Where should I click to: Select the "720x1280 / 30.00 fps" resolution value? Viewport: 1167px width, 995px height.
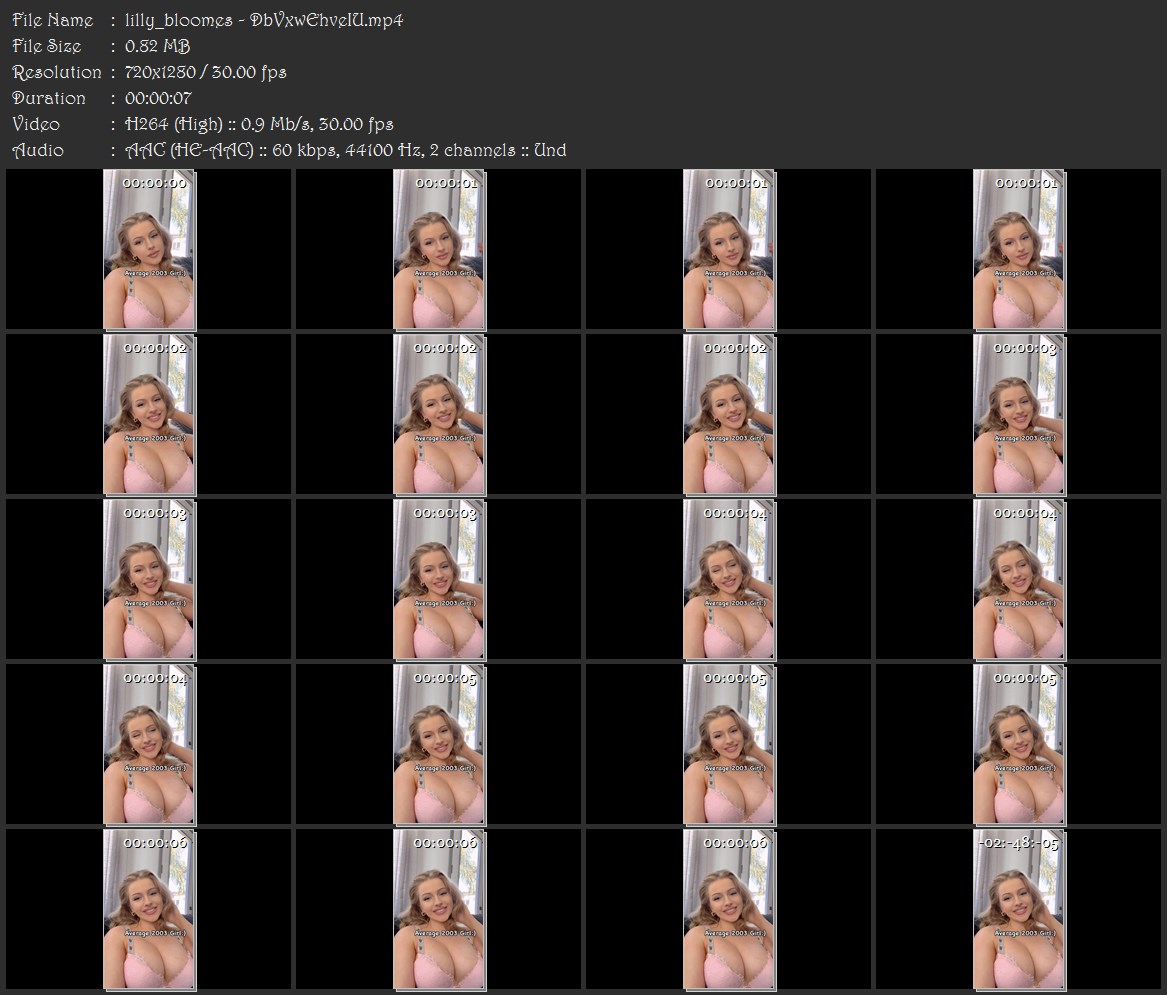tap(205, 72)
